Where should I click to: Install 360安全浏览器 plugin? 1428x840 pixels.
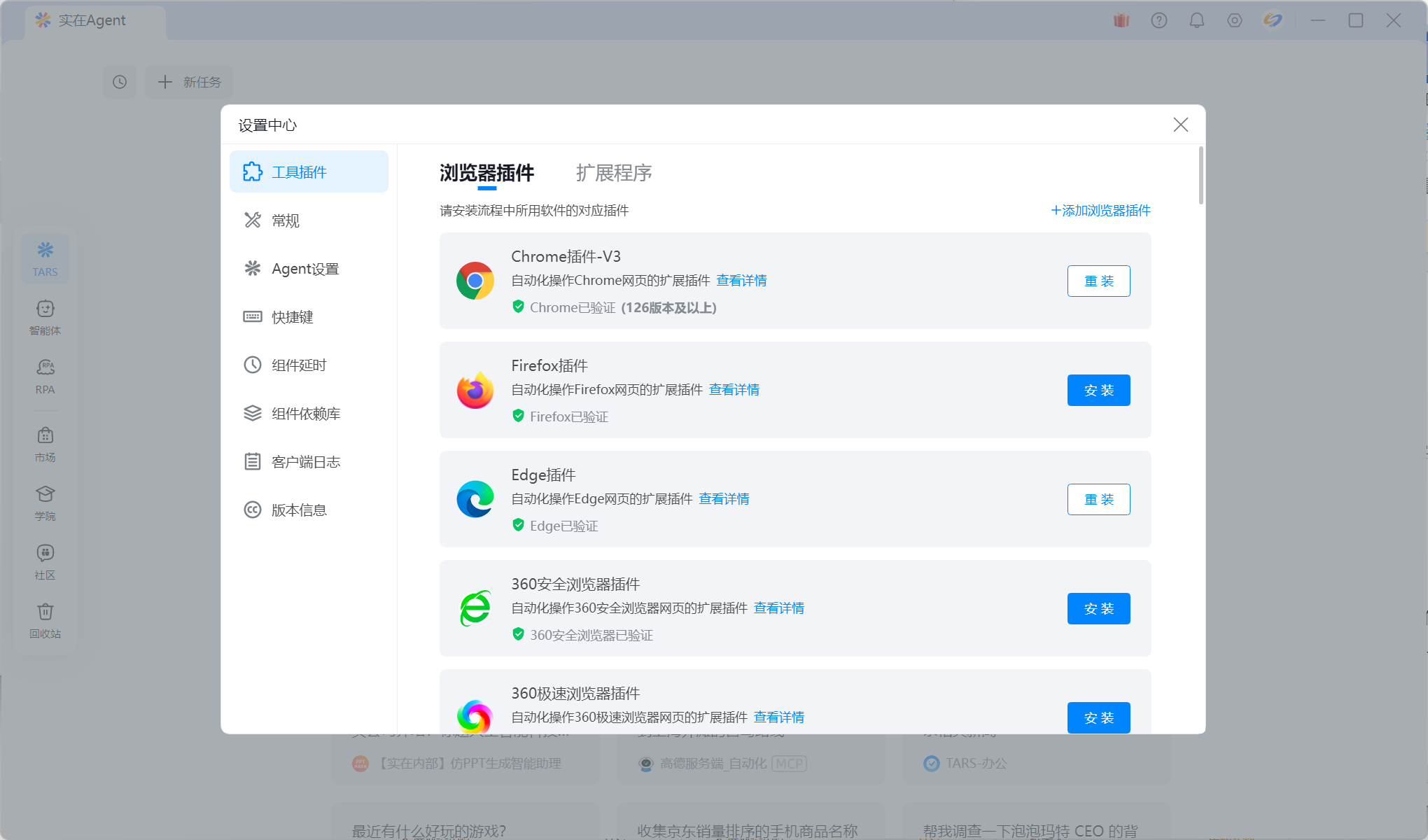coord(1098,609)
